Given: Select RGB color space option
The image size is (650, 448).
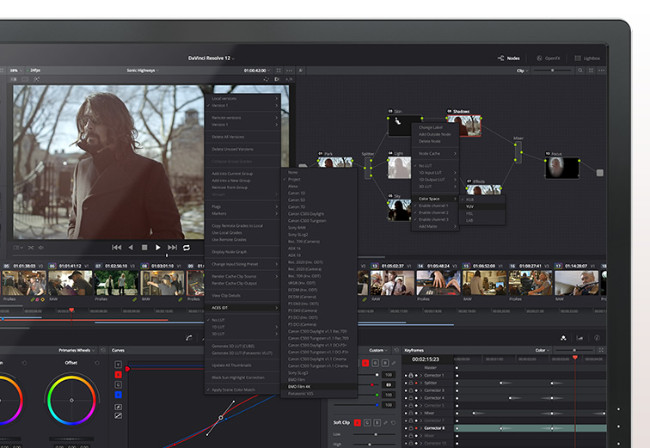Looking at the screenshot, I should pyautogui.click(x=470, y=199).
